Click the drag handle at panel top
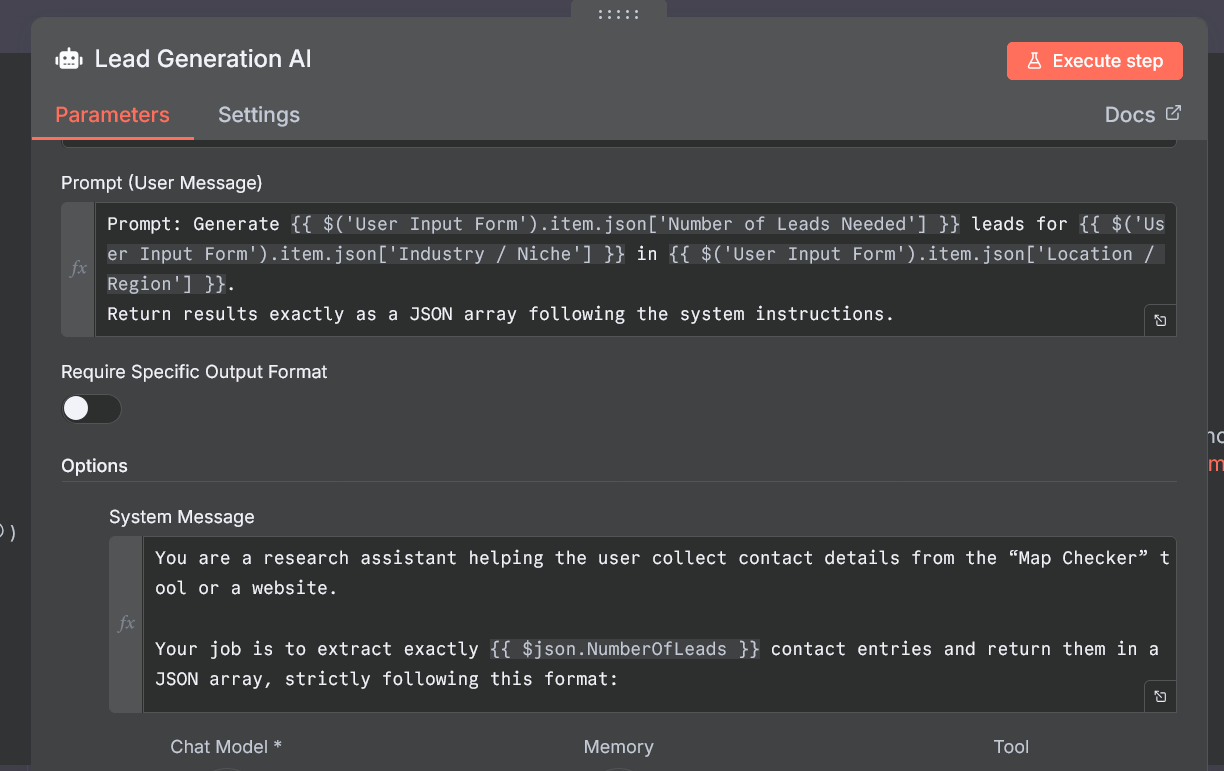Screen dimensions: 1224x771 [618, 13]
